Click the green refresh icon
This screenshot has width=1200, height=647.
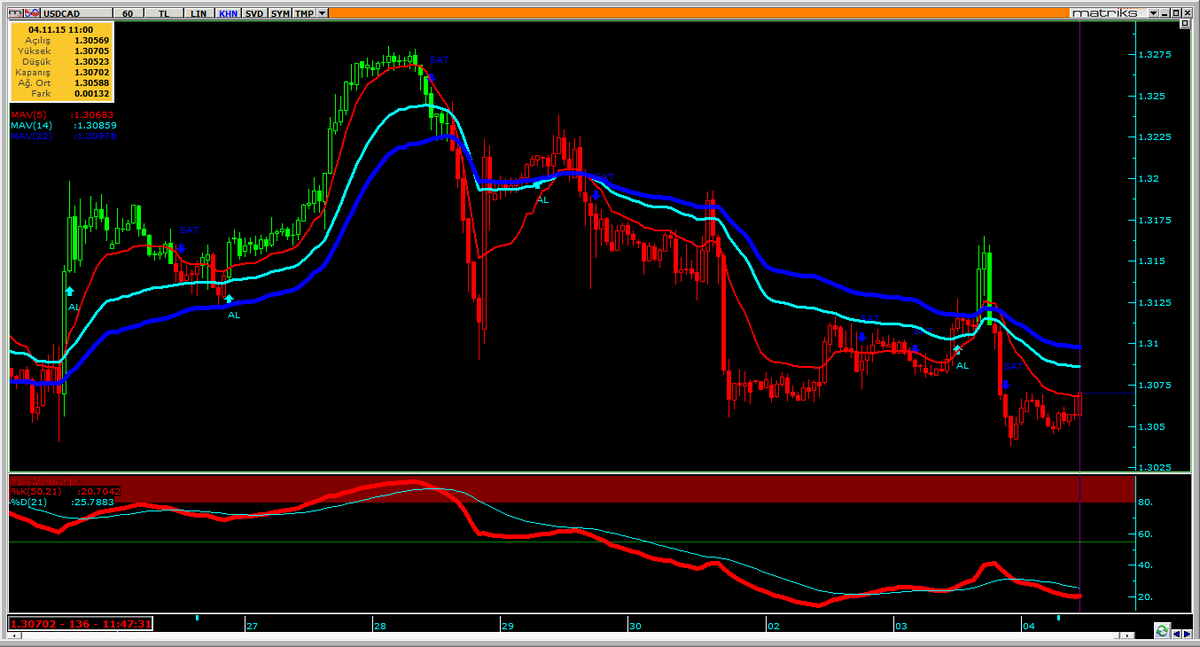1162,631
